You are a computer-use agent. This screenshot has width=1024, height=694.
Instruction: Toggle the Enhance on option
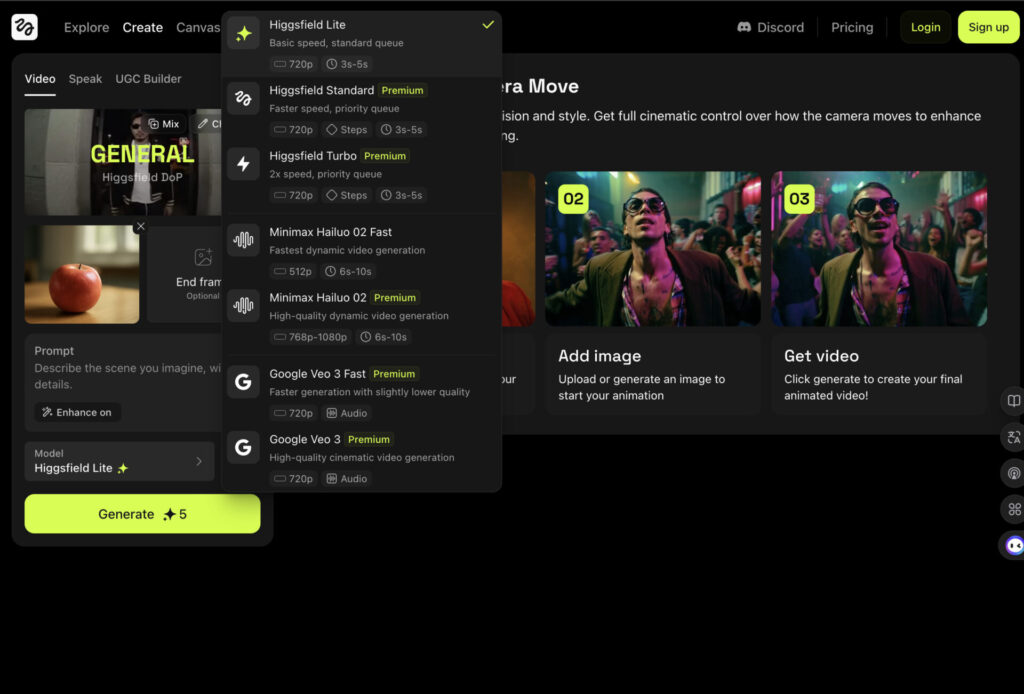click(77, 413)
